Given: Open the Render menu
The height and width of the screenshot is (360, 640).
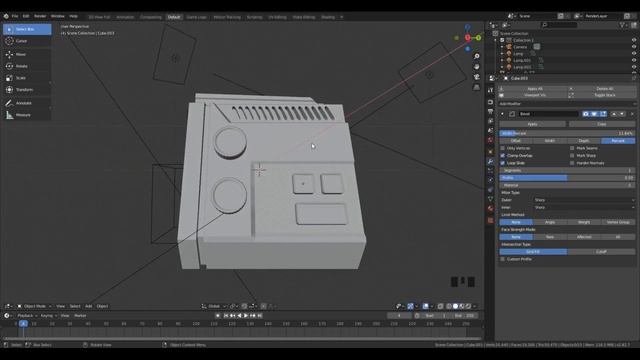Looking at the screenshot, I should (40, 16).
